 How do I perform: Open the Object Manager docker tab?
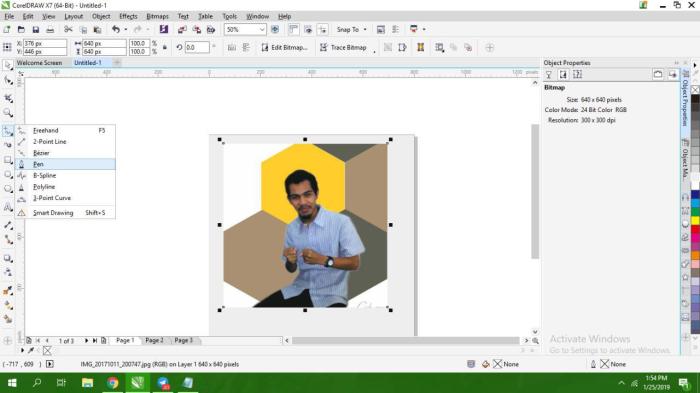tap(685, 160)
